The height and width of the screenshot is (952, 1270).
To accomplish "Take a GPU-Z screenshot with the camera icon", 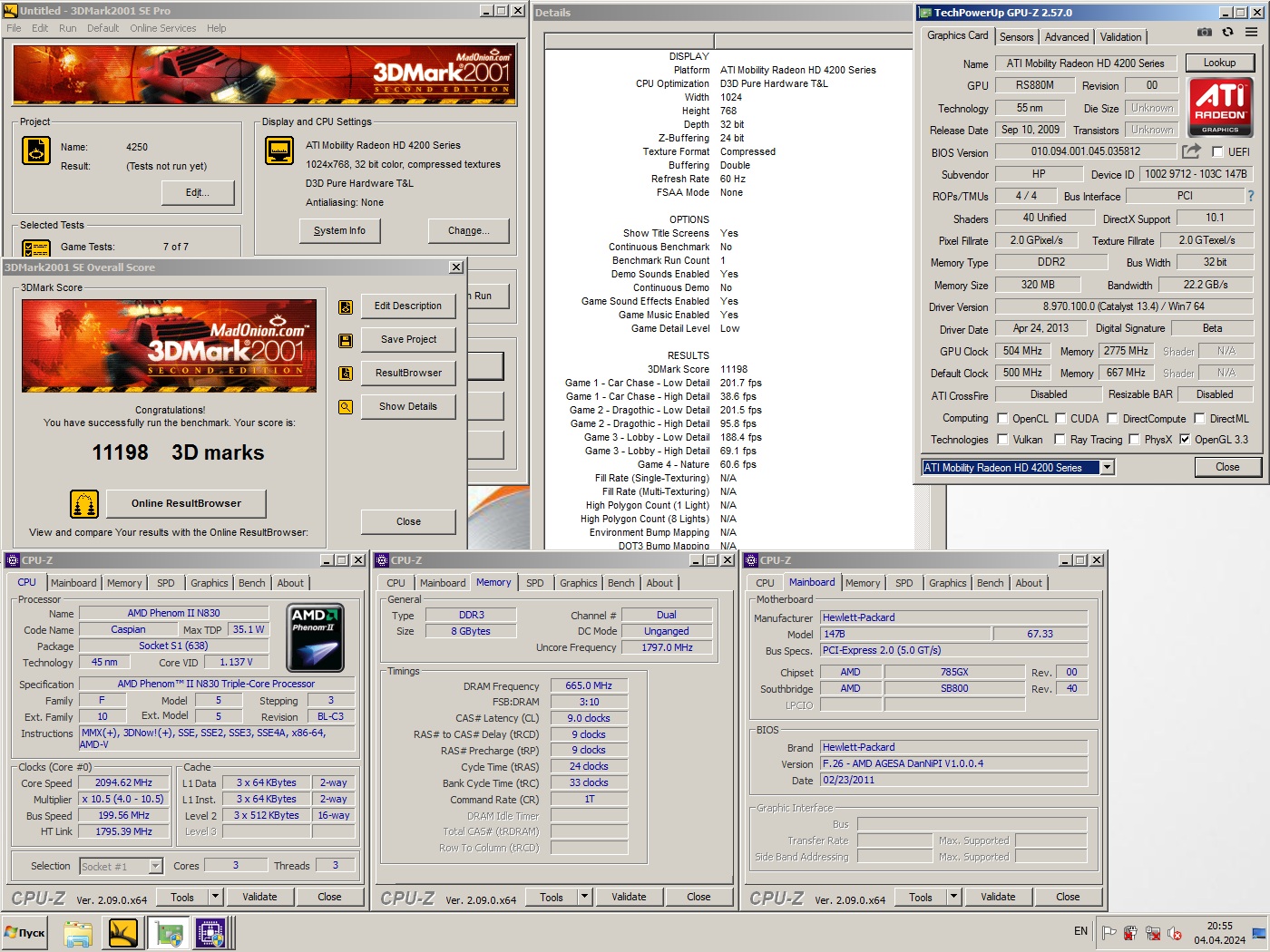I will 1204,32.
